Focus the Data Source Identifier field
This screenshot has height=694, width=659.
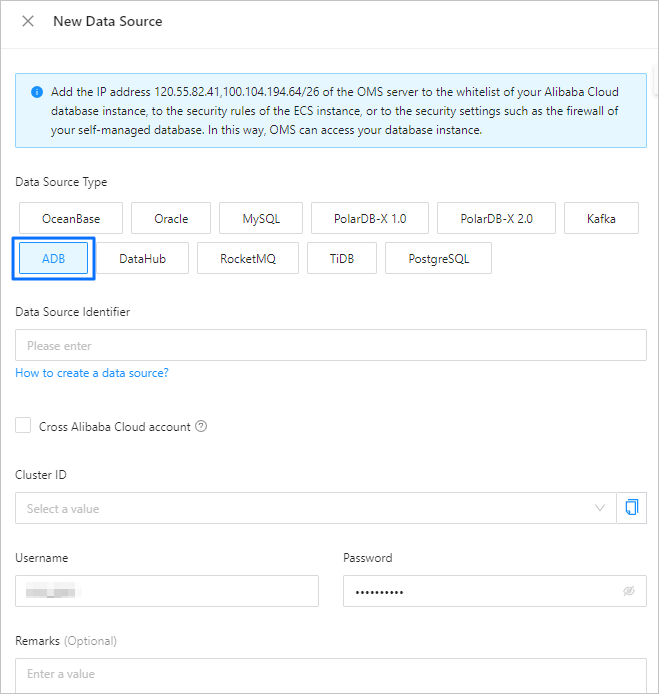coord(330,346)
